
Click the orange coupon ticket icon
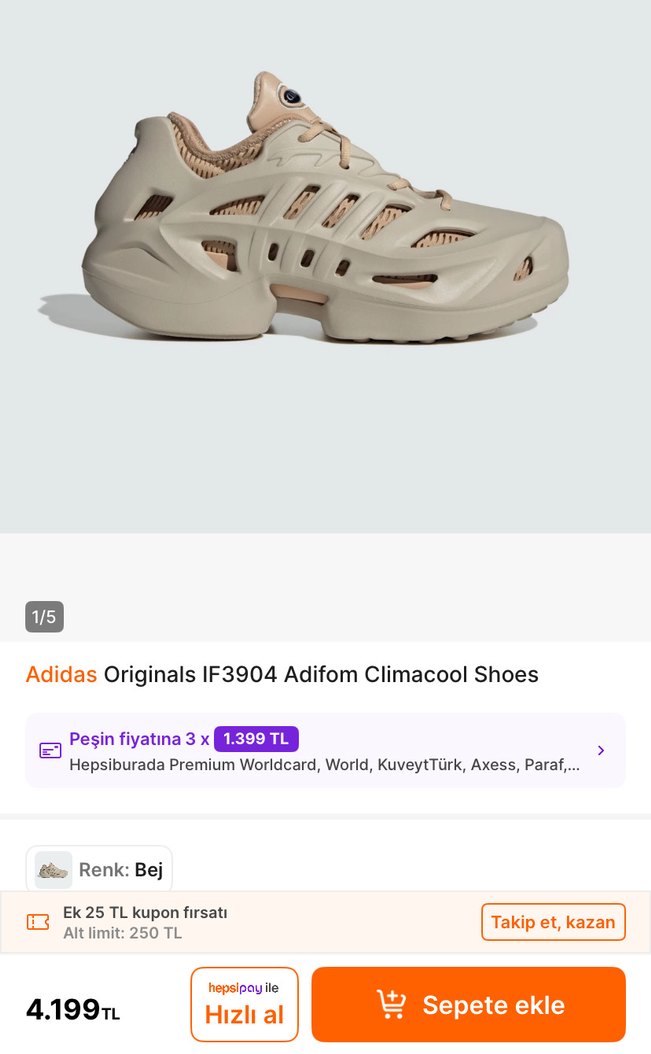[x=38, y=921]
